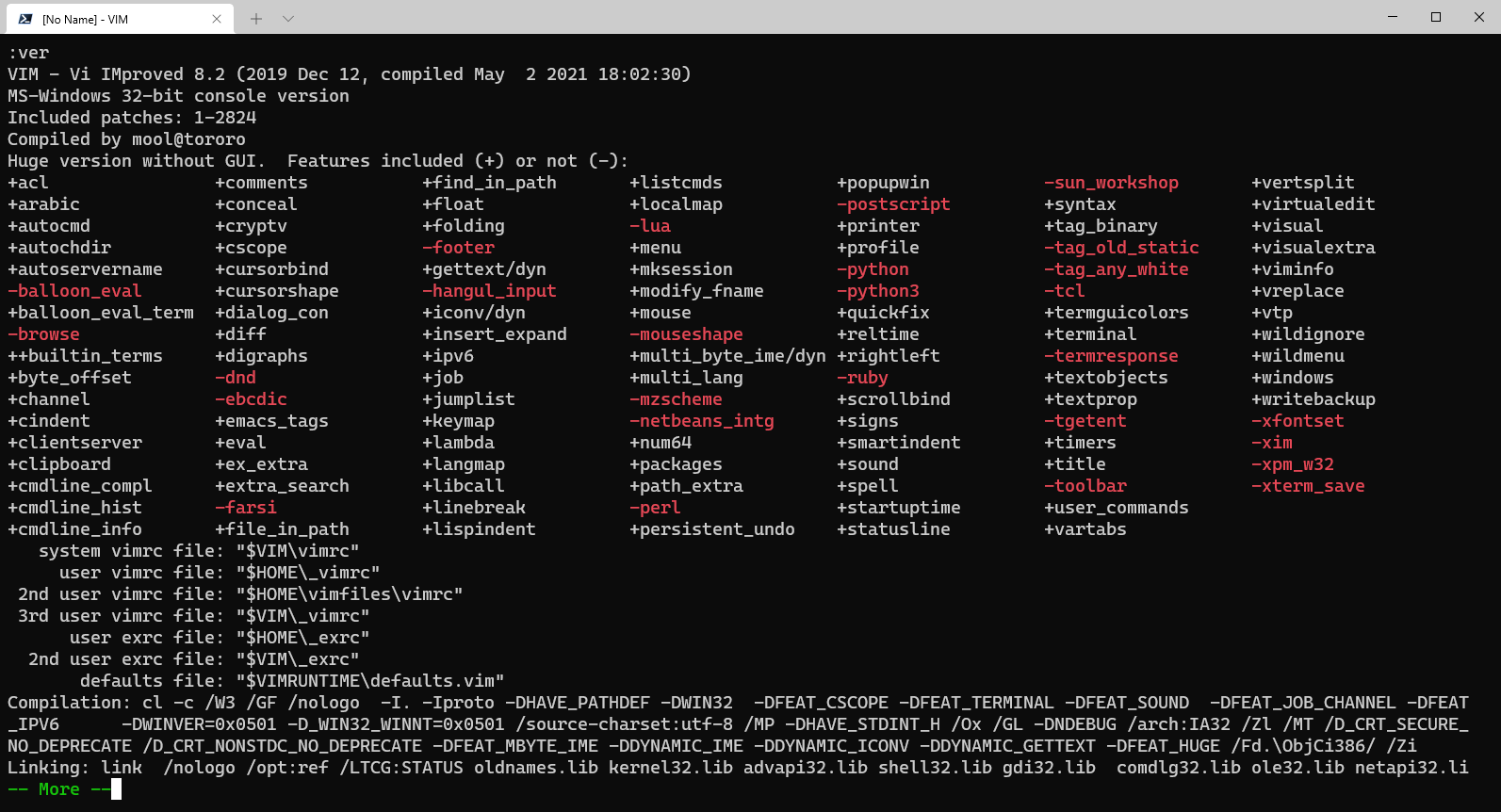Click the '-python3' feature text
1501x812 pixels.
click(878, 291)
